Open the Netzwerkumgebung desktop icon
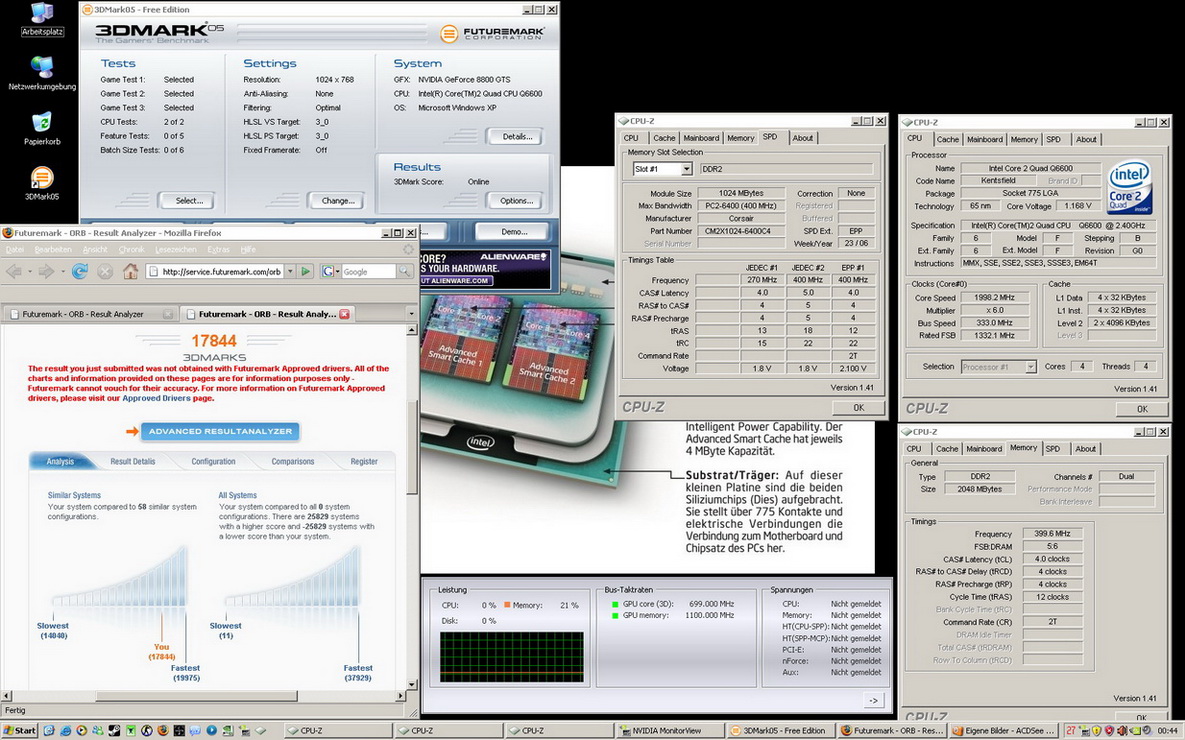The height and width of the screenshot is (740, 1185). pyautogui.click(x=42, y=73)
